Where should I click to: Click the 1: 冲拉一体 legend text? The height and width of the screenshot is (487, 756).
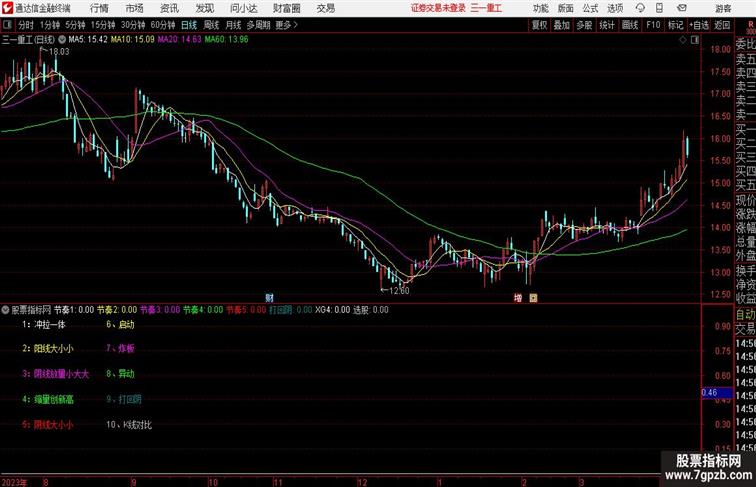(x=44, y=325)
